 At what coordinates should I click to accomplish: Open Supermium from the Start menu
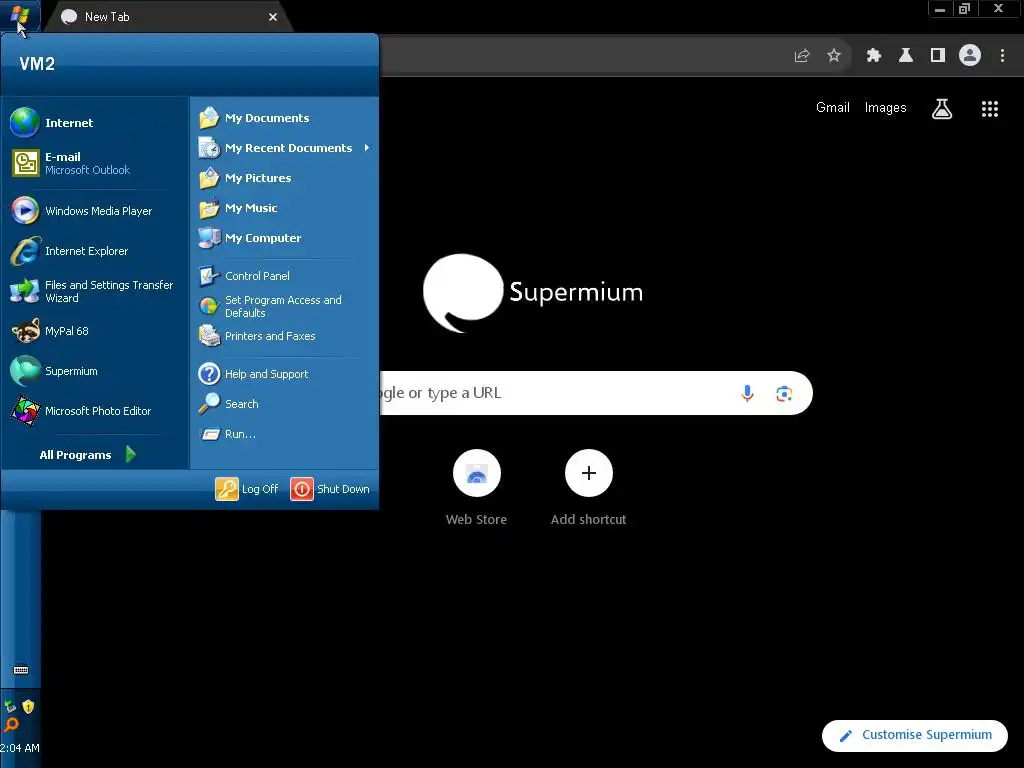[x=95, y=371]
